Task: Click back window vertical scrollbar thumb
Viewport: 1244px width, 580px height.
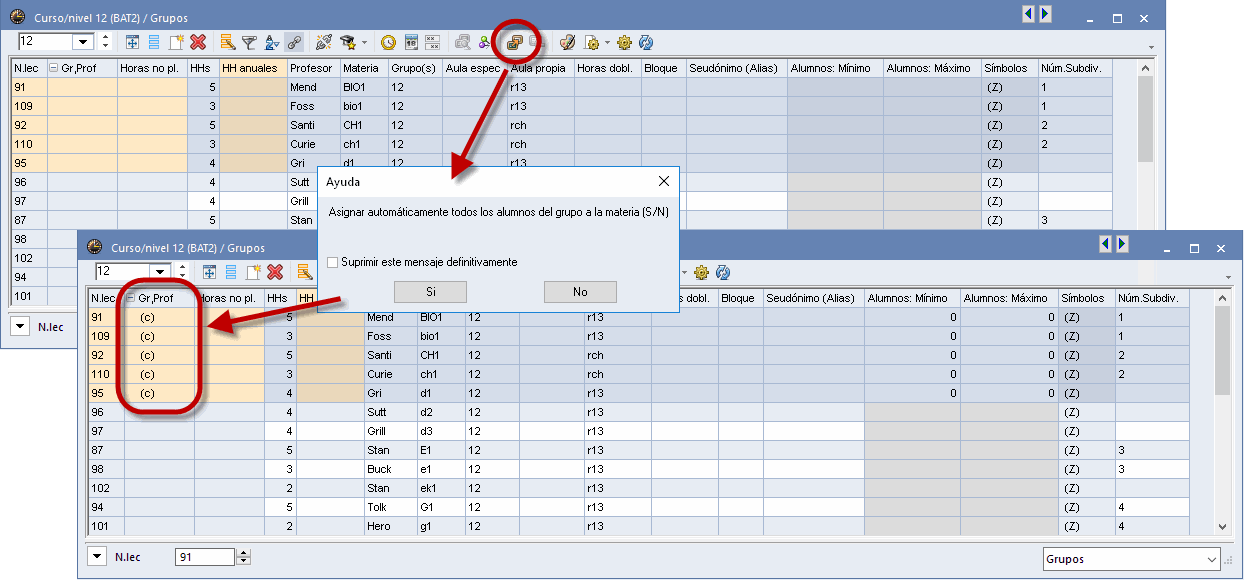Action: (1146, 119)
